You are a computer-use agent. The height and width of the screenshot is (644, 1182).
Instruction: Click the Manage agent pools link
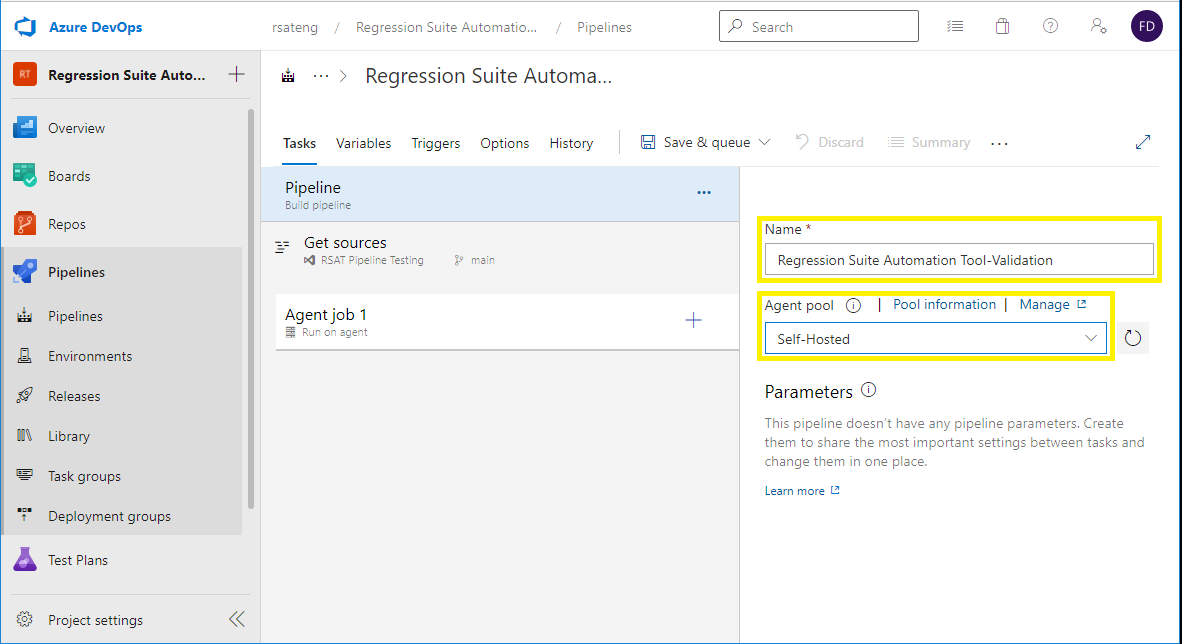click(x=1052, y=305)
